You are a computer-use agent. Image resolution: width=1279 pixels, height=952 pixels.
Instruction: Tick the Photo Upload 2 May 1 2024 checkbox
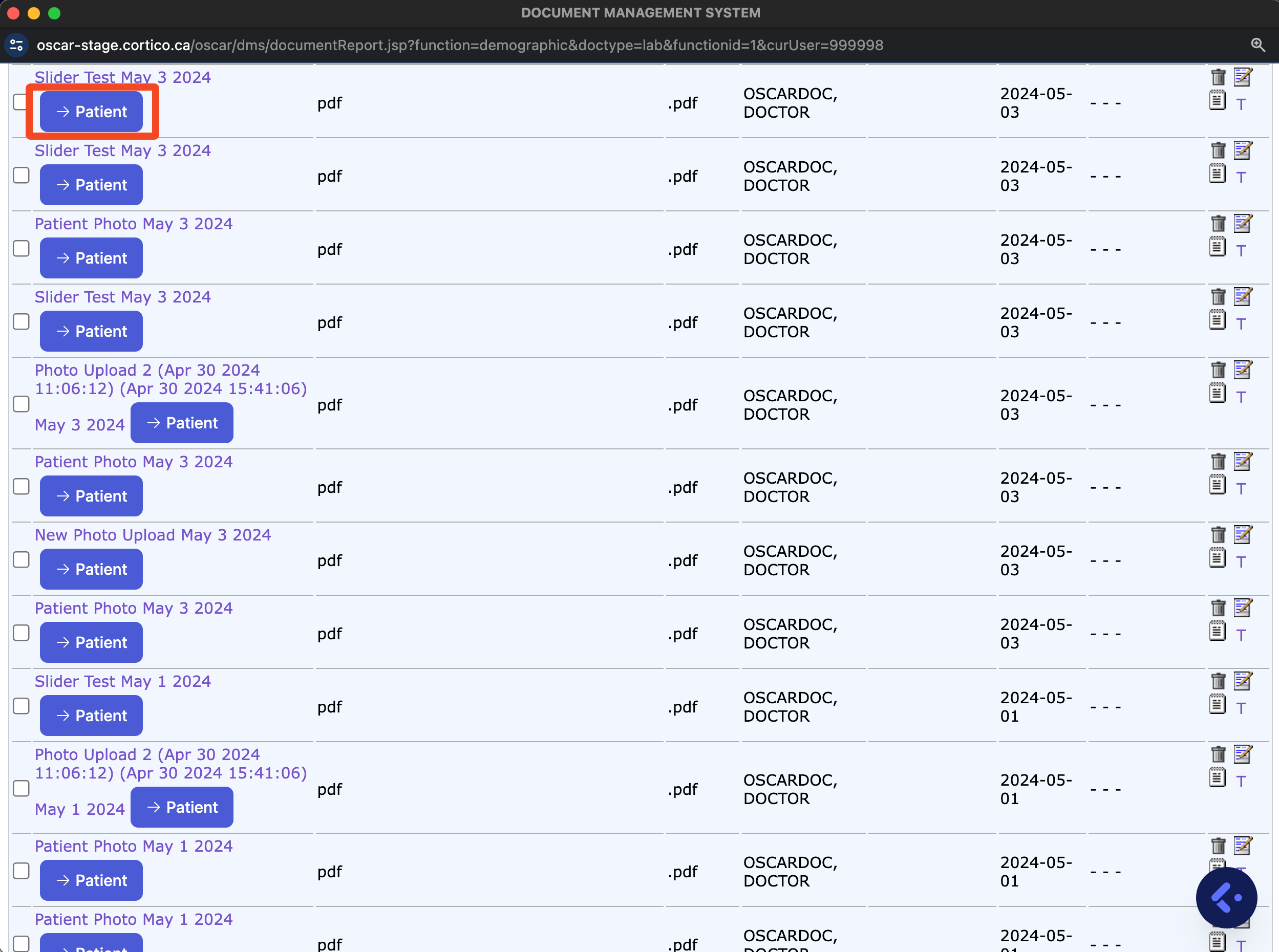[22, 788]
